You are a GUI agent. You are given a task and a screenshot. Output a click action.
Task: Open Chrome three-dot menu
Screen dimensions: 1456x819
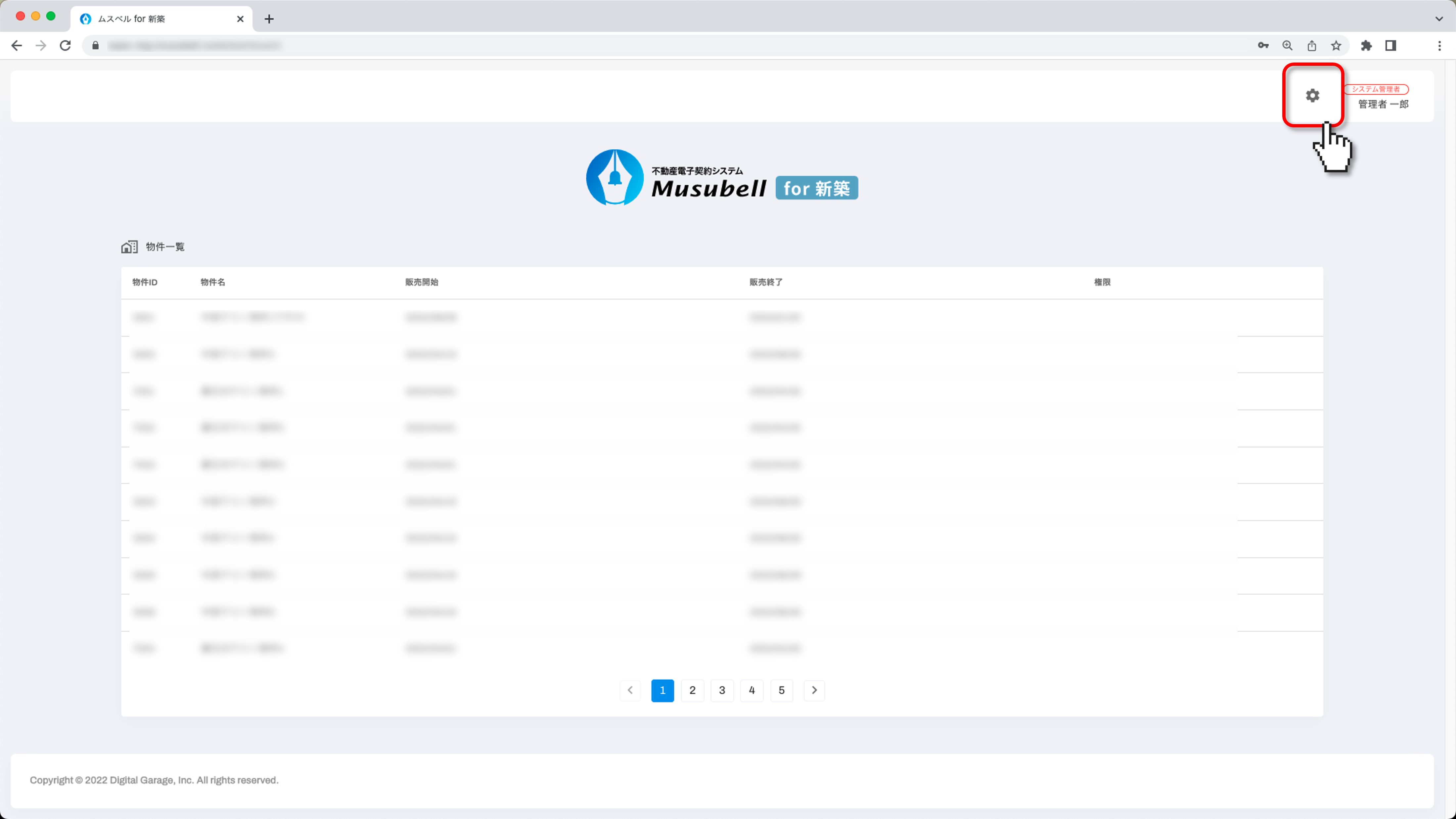point(1439,46)
